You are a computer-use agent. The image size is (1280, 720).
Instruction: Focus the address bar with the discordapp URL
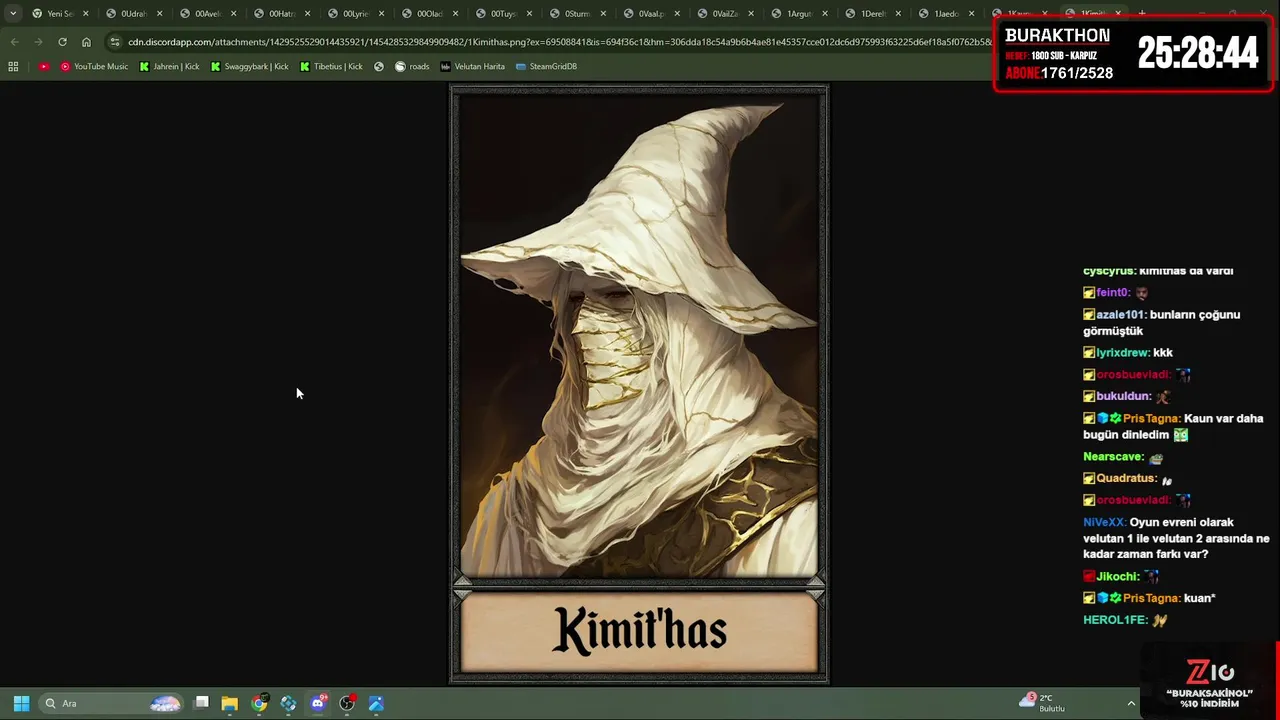(558, 42)
